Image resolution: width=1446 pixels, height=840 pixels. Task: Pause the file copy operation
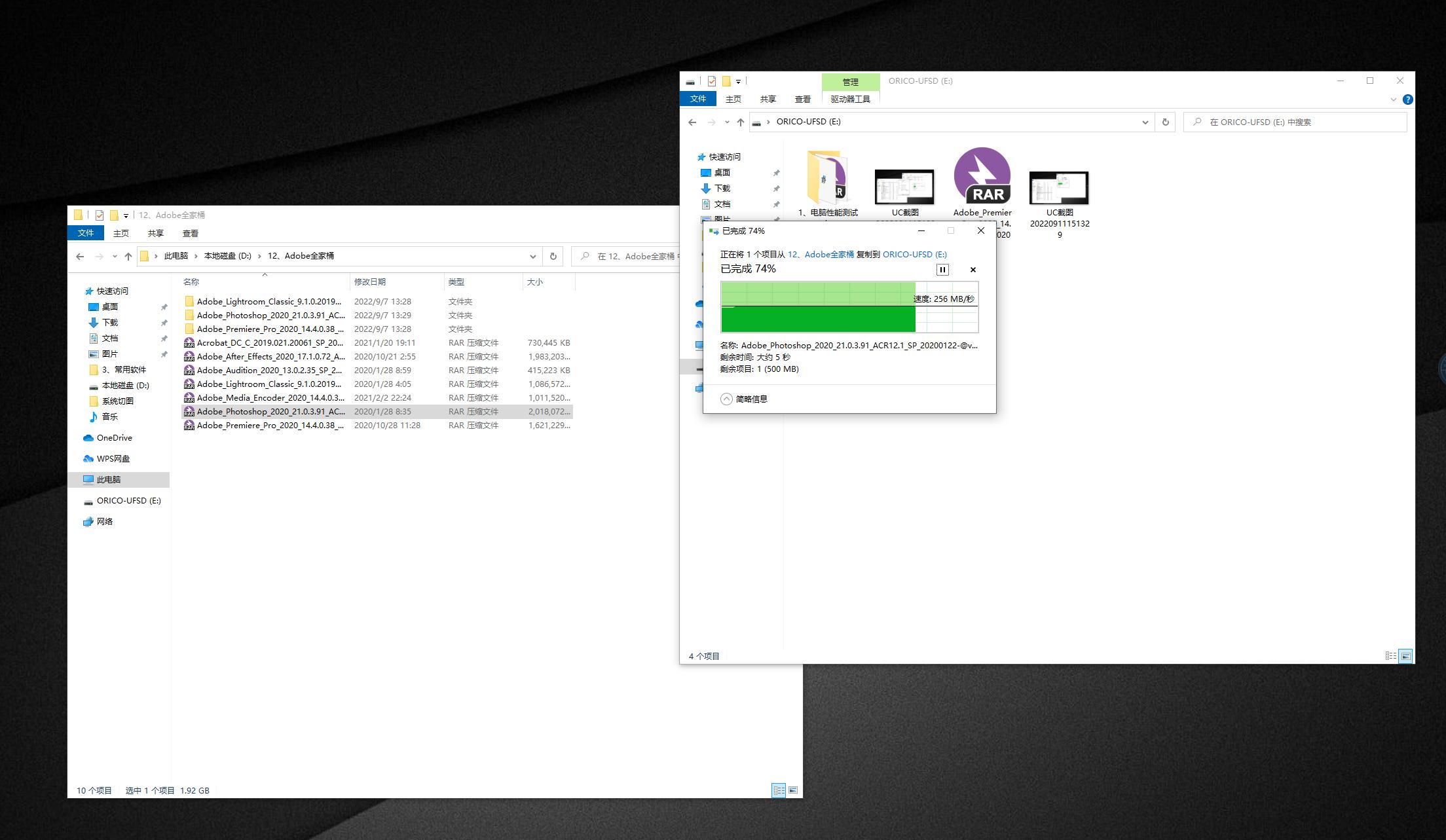coord(942,270)
